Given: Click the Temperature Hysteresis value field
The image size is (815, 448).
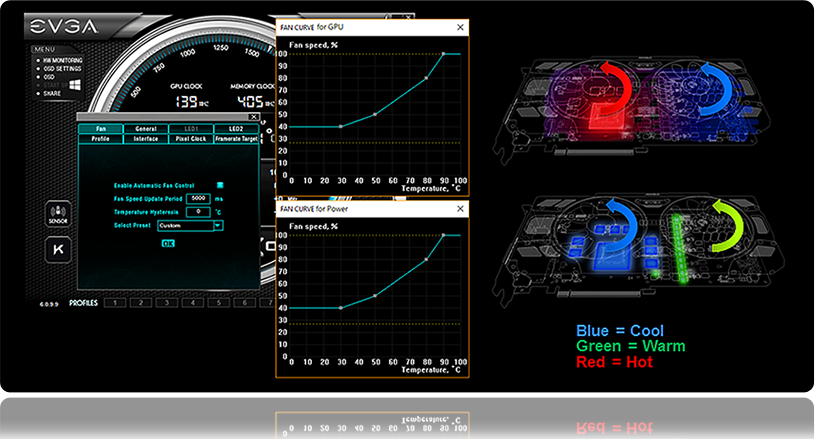Looking at the screenshot, I should 198,212.
